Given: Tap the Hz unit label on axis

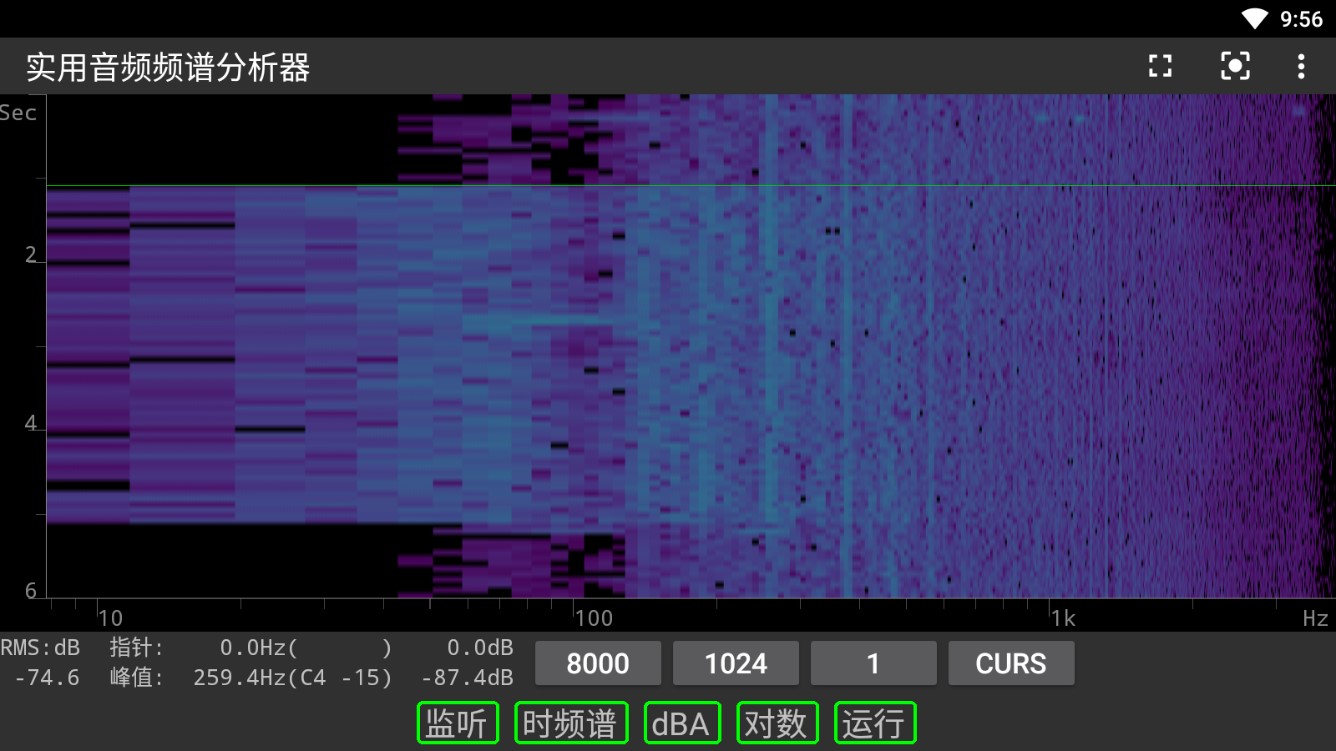Looking at the screenshot, I should click(1315, 618).
